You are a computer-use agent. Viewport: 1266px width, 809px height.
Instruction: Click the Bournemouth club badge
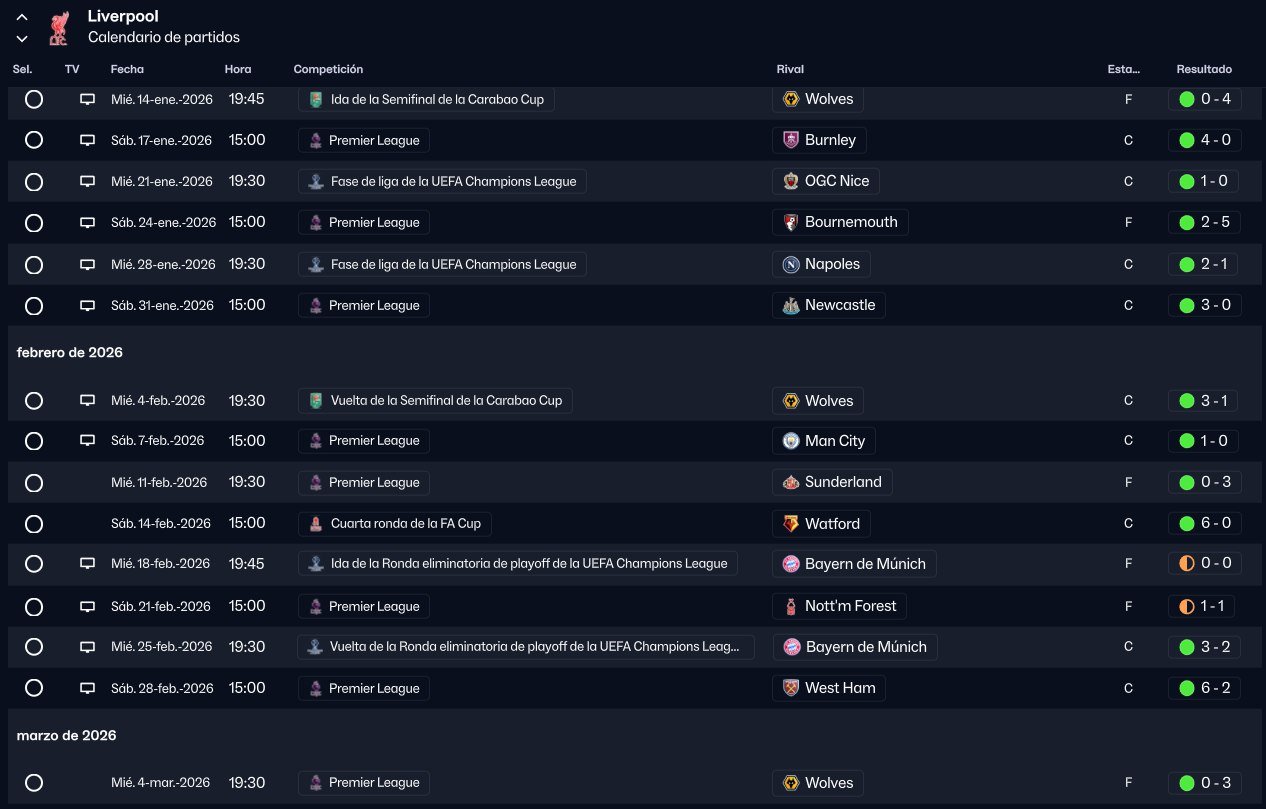click(790, 222)
